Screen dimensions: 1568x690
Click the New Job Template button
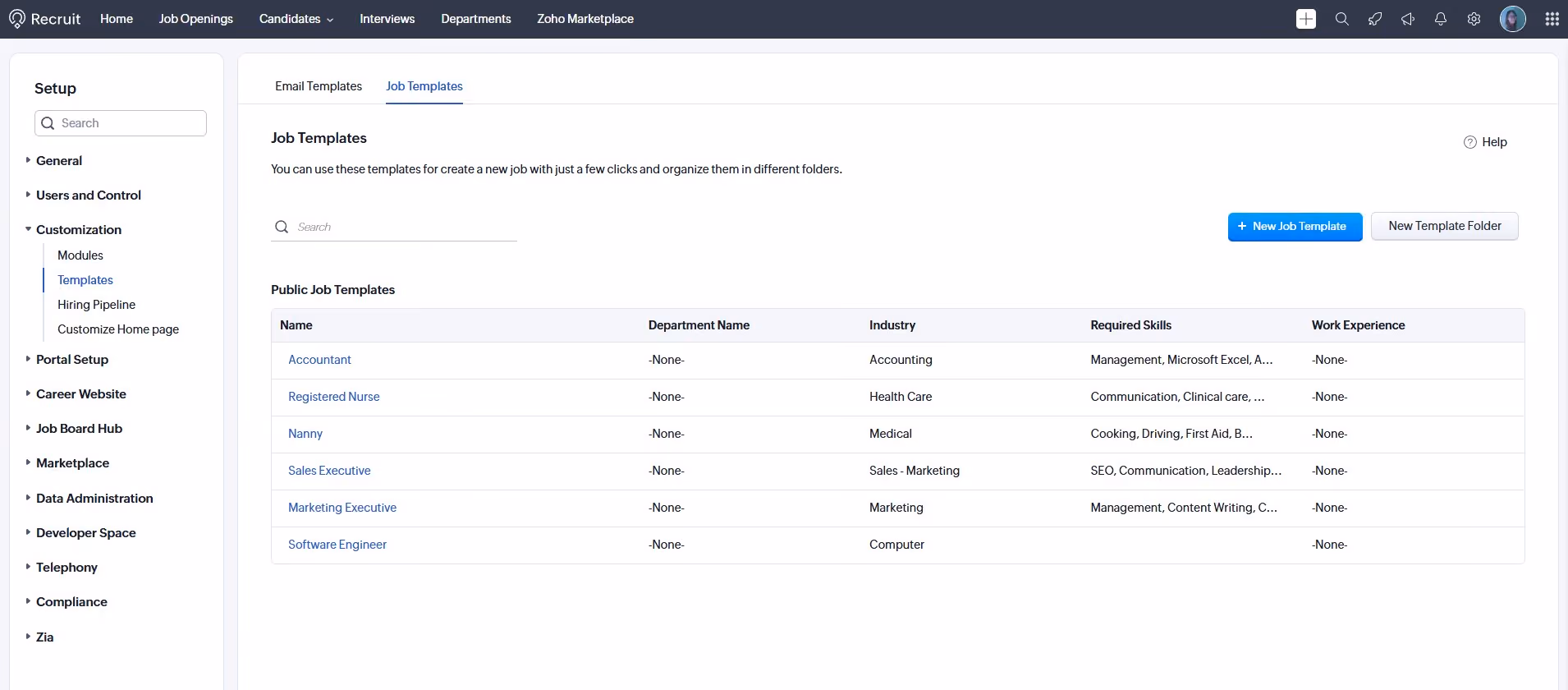point(1295,227)
